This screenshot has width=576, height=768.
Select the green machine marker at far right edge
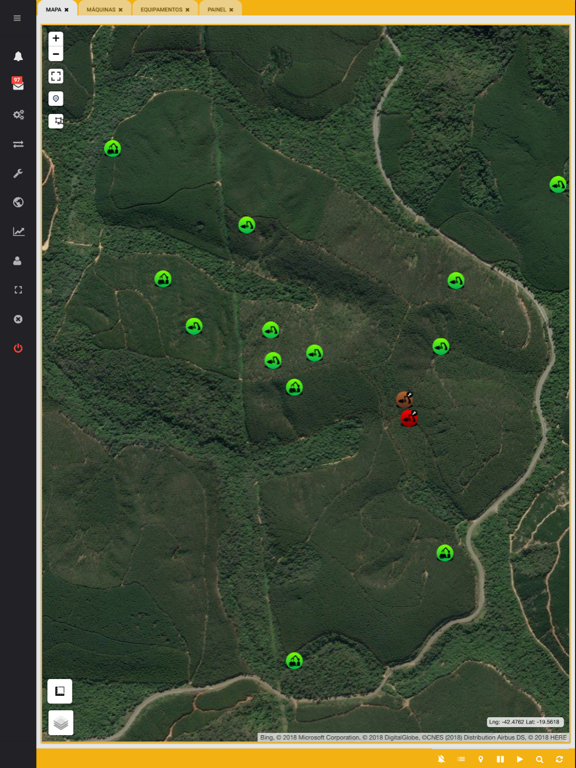pos(558,185)
